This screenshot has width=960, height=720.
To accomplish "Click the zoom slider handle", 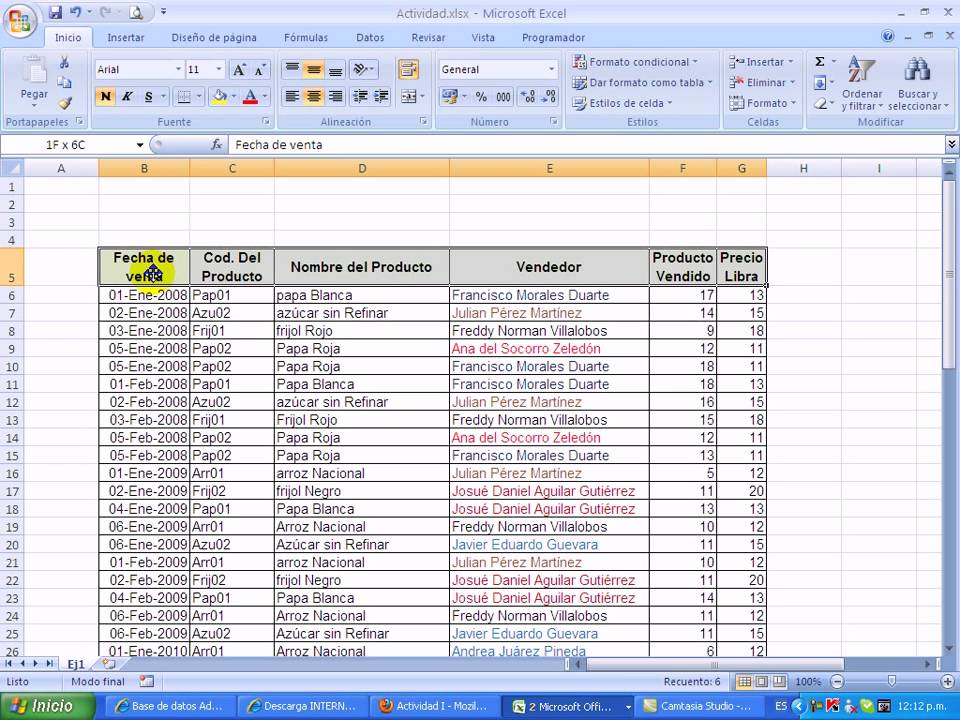I will click(x=892, y=681).
